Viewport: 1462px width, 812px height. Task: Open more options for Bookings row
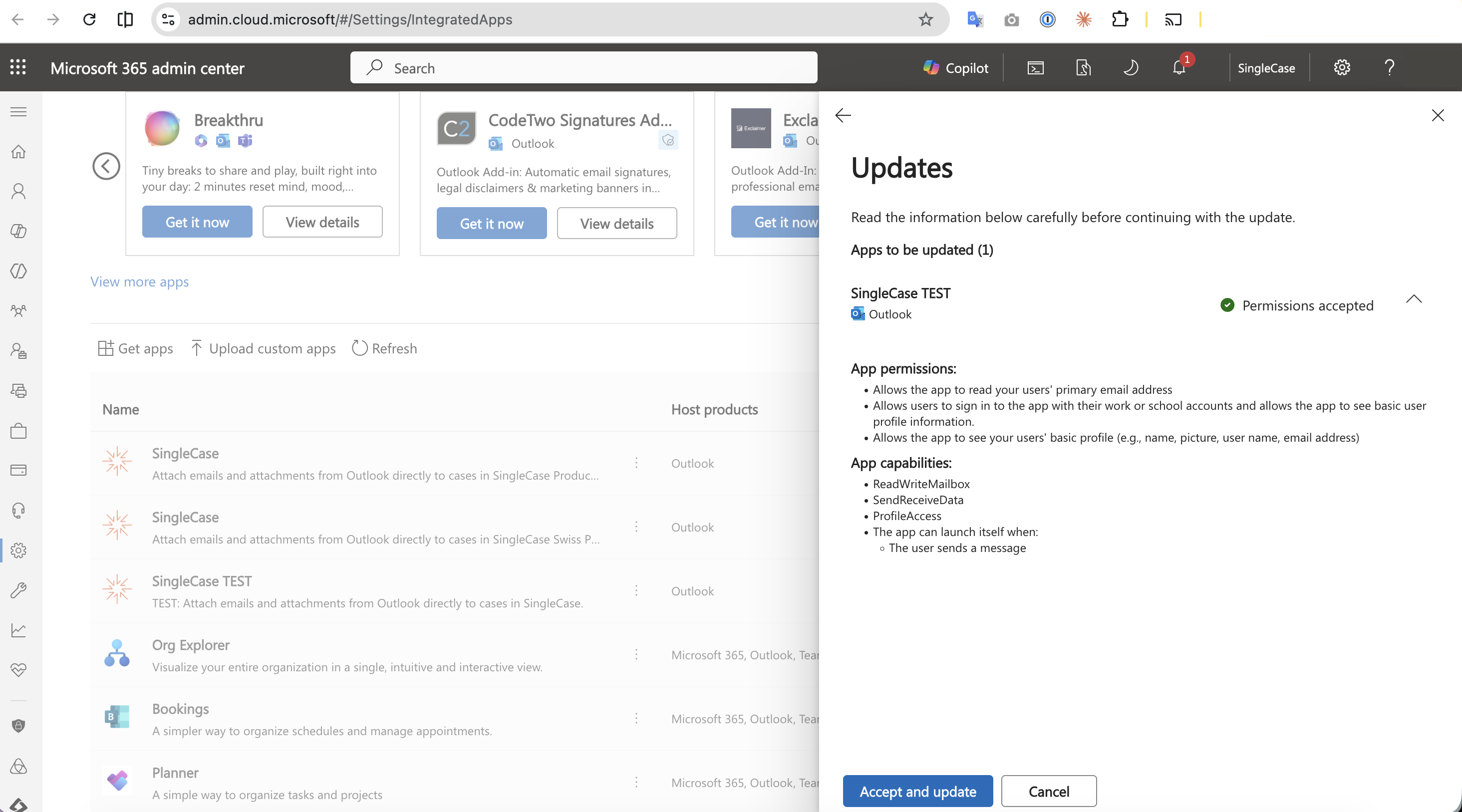click(x=636, y=718)
